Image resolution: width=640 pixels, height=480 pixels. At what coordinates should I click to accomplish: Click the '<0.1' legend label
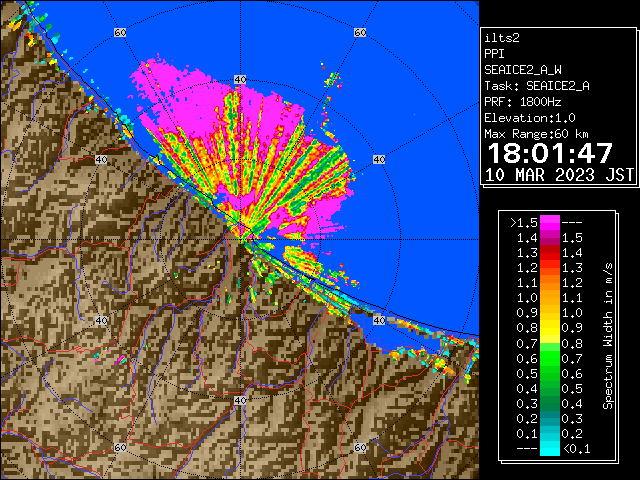[577, 449]
